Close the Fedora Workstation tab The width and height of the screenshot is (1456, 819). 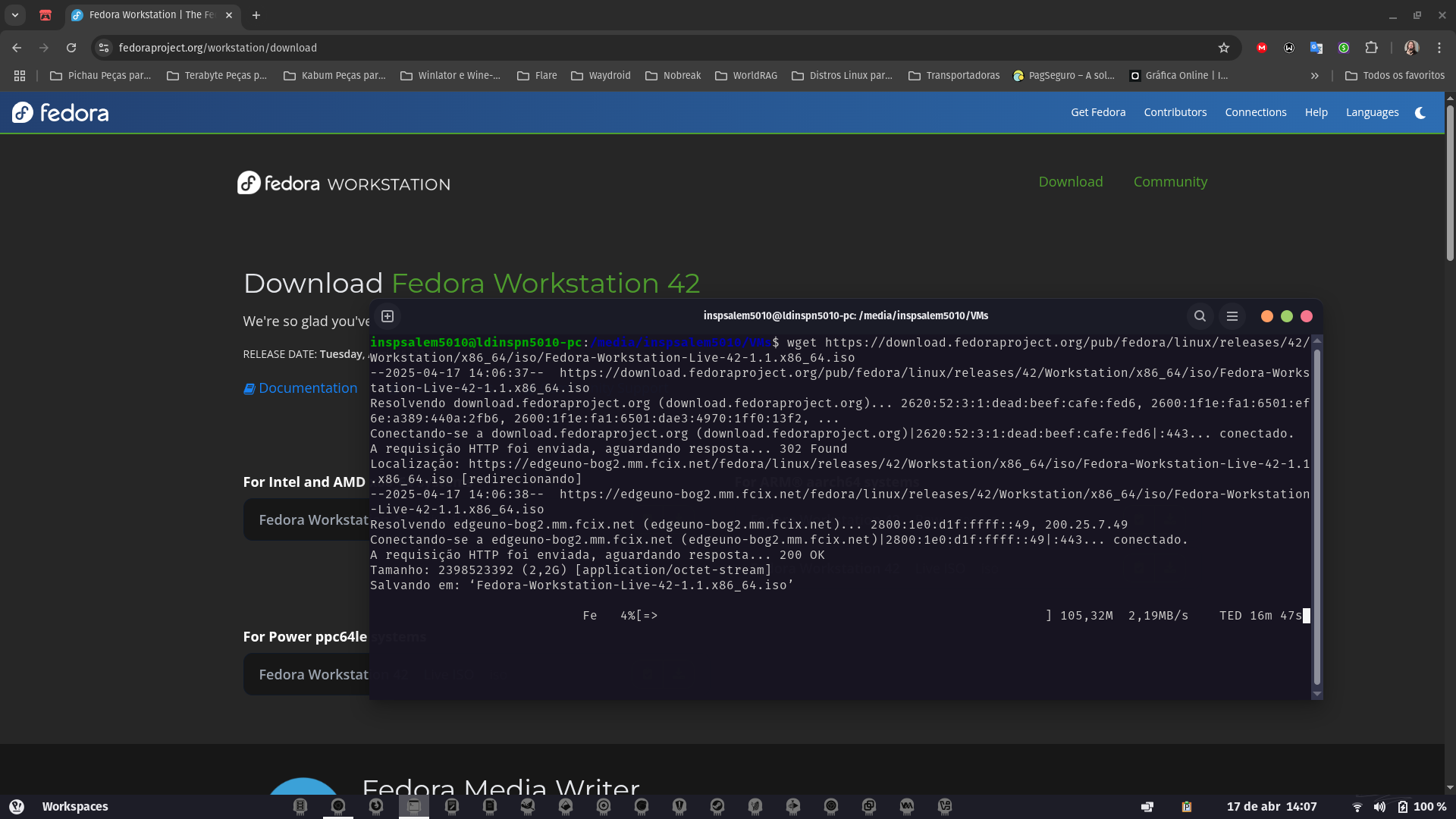229,15
